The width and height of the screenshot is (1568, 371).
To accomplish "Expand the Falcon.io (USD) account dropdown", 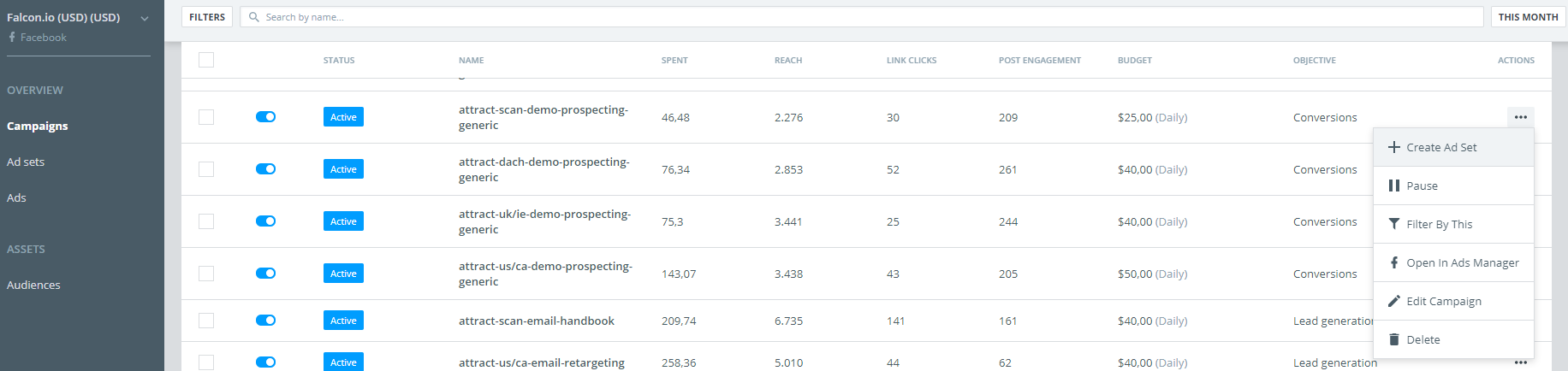I will [145, 18].
